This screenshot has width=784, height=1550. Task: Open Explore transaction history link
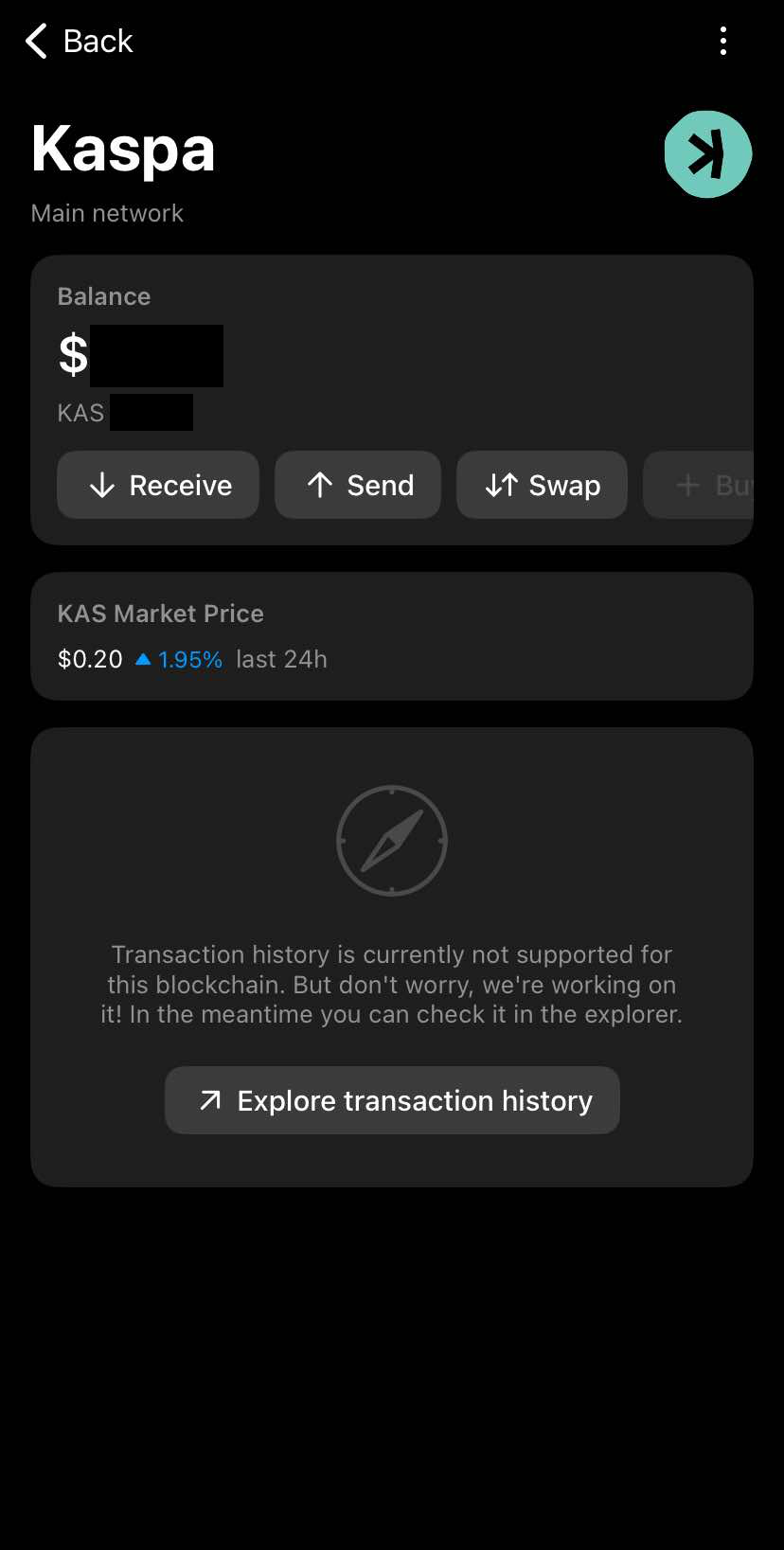coord(392,1100)
